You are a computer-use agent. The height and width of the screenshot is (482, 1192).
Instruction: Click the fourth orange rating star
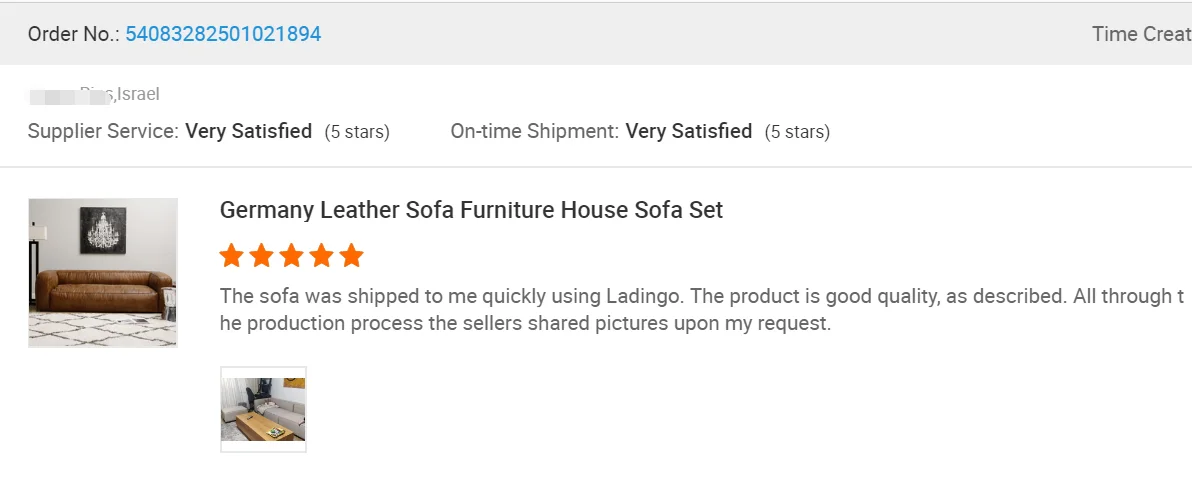(322, 256)
